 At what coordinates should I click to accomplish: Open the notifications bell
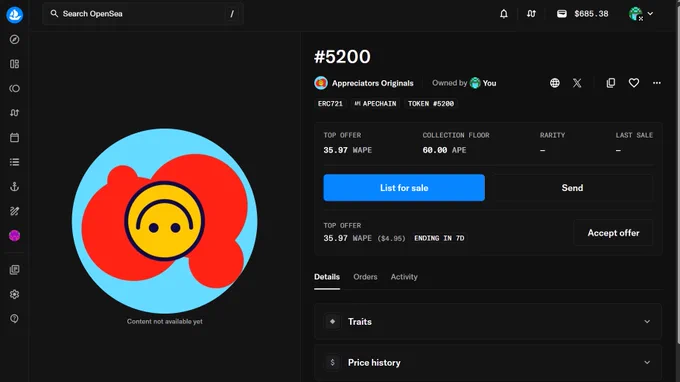pyautogui.click(x=503, y=14)
